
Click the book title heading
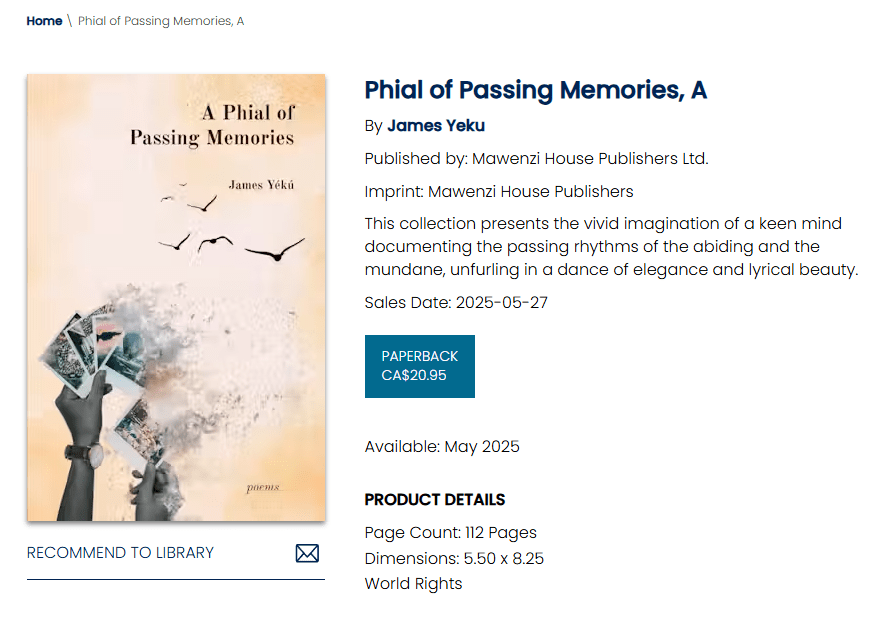pyautogui.click(x=535, y=90)
